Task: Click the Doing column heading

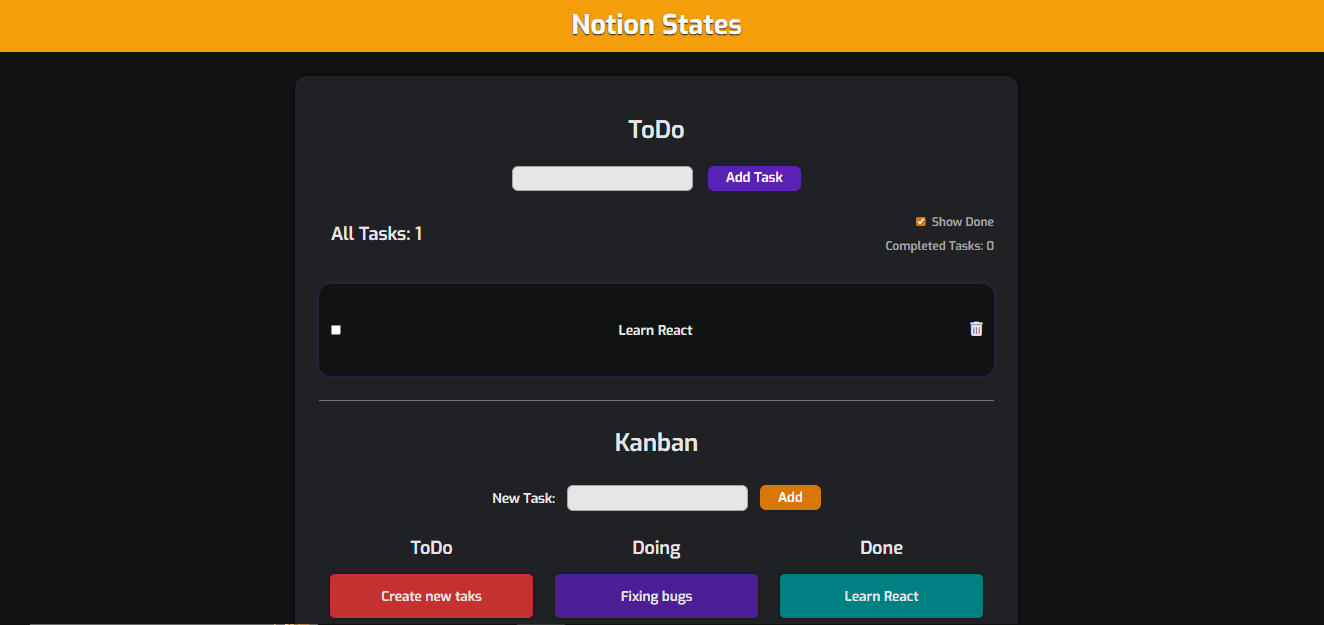Action: pos(656,548)
